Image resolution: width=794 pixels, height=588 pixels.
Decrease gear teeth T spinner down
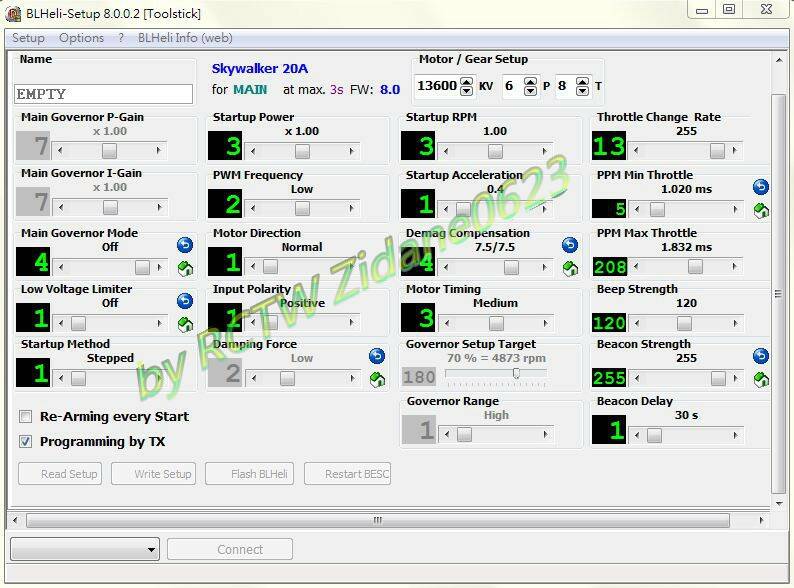pos(583,91)
